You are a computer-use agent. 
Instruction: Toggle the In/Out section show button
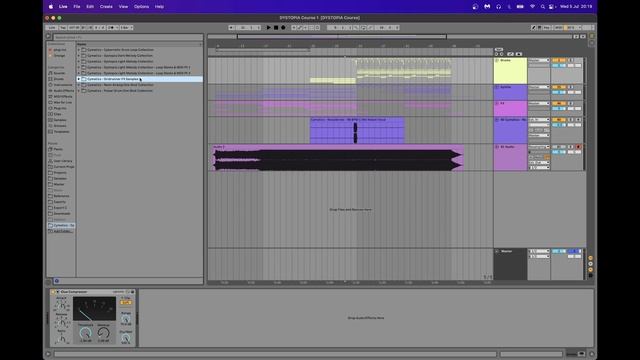591,258
